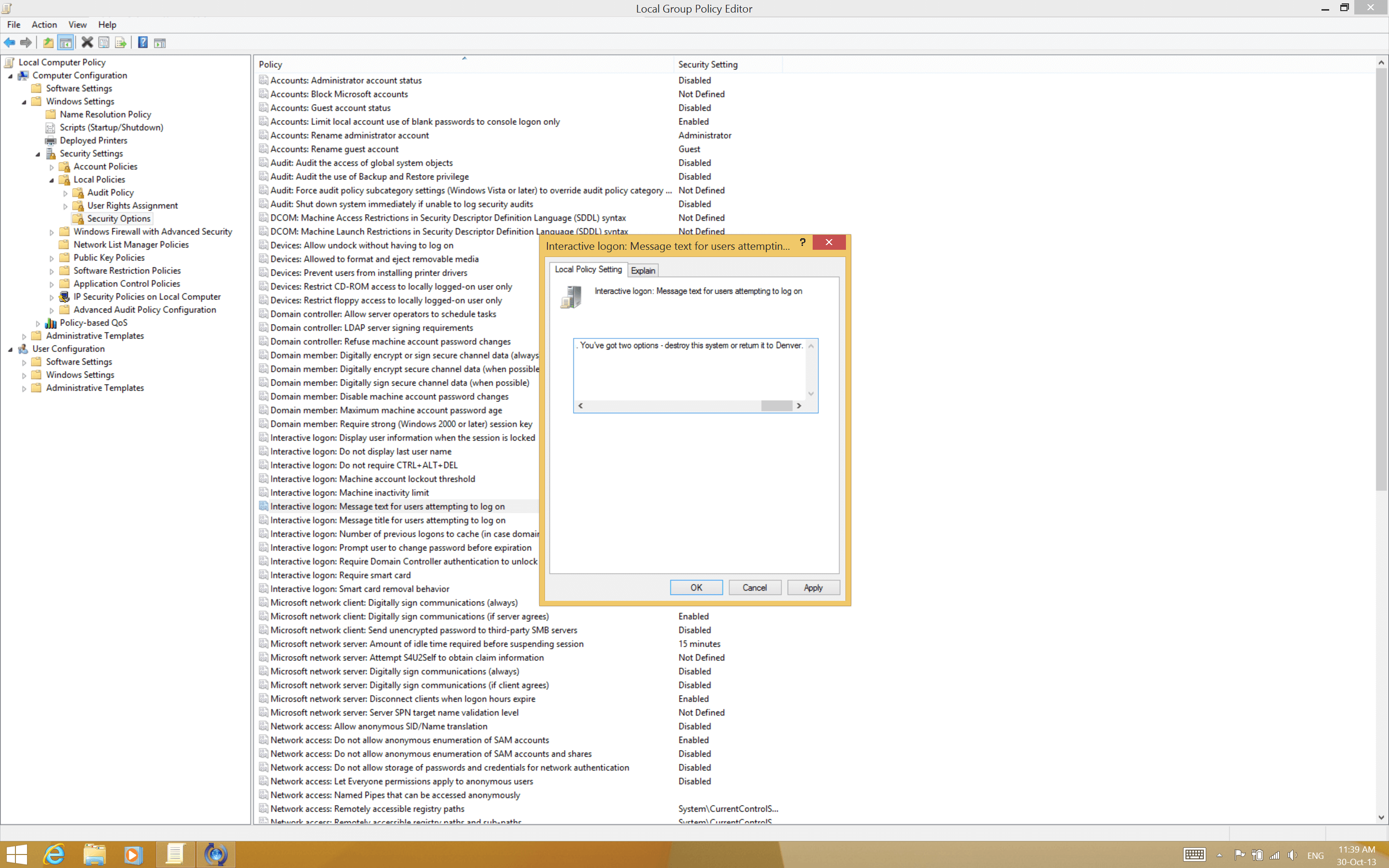Image resolution: width=1389 pixels, height=868 pixels.
Task: Open the Help menu
Action: 108,25
